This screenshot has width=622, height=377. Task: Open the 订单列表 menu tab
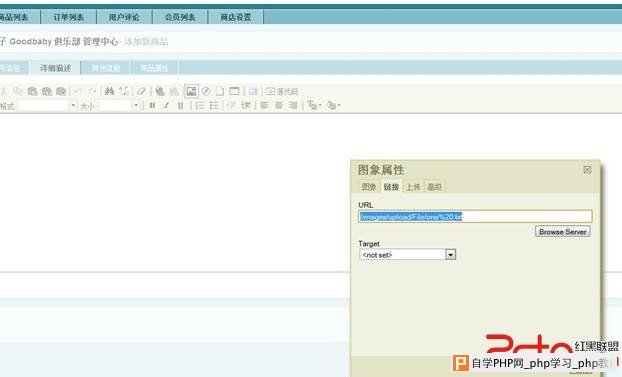(x=69, y=17)
